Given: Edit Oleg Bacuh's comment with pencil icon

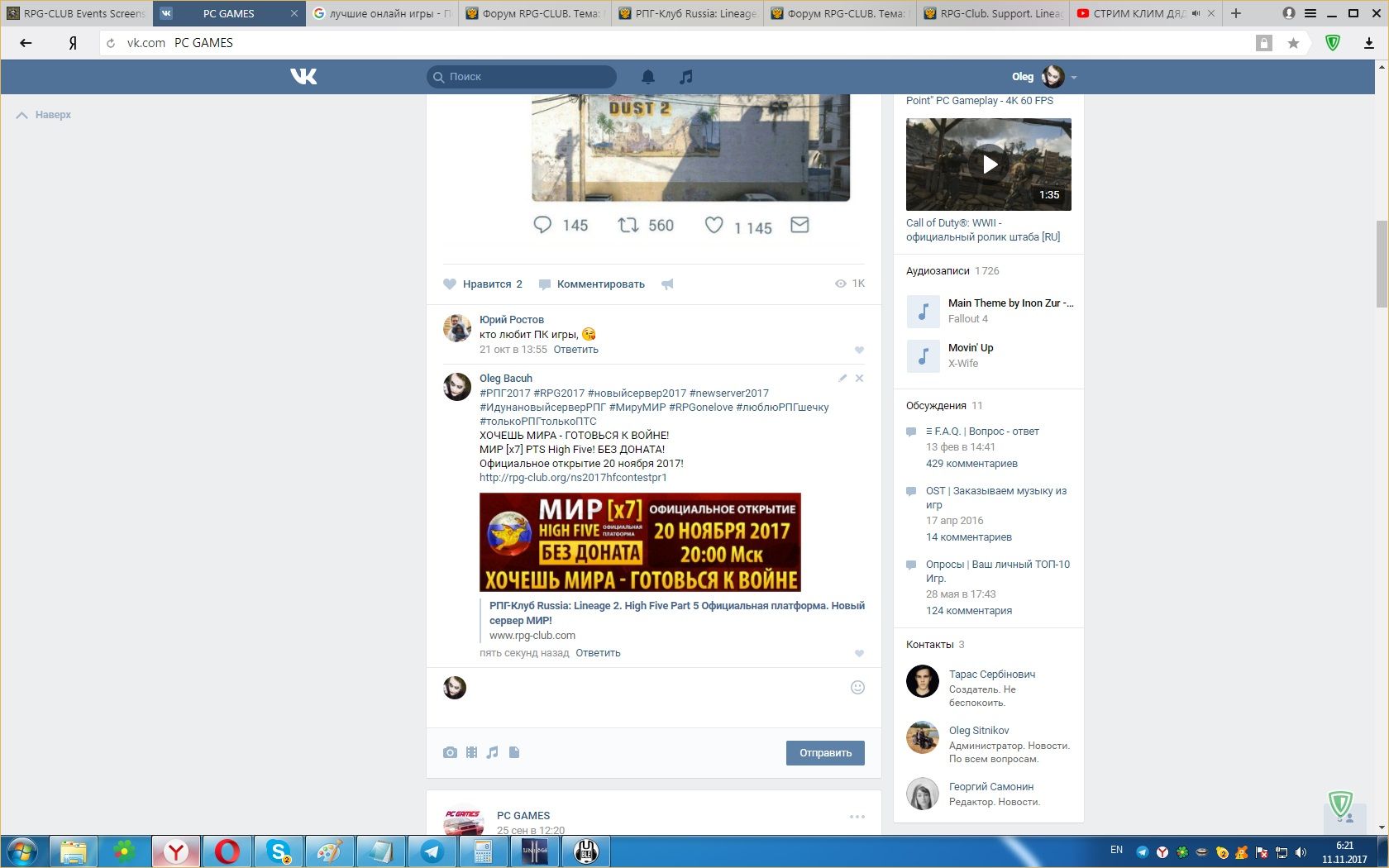Looking at the screenshot, I should (x=842, y=378).
